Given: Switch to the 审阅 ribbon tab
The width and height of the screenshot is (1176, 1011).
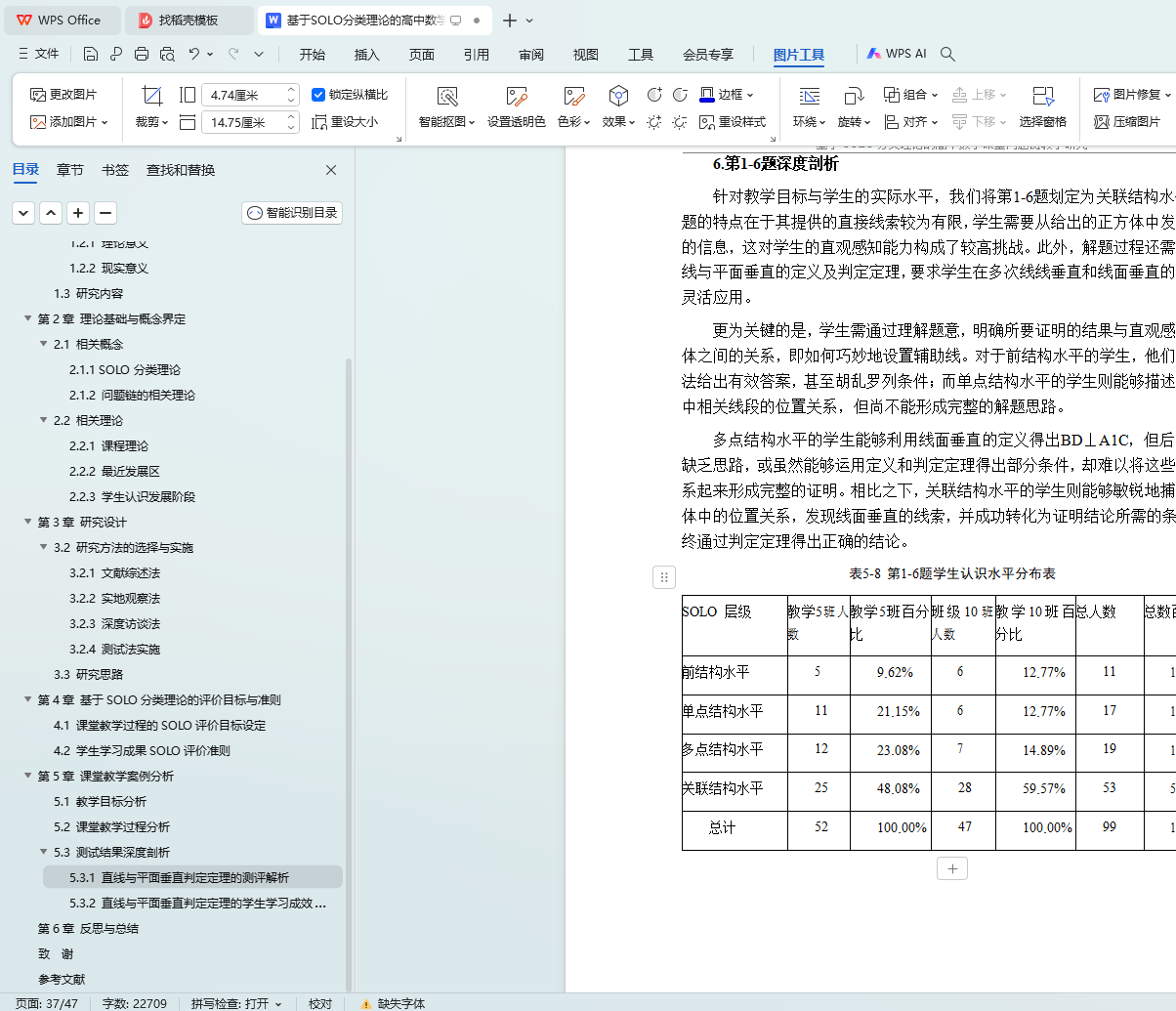Looking at the screenshot, I should (531, 55).
